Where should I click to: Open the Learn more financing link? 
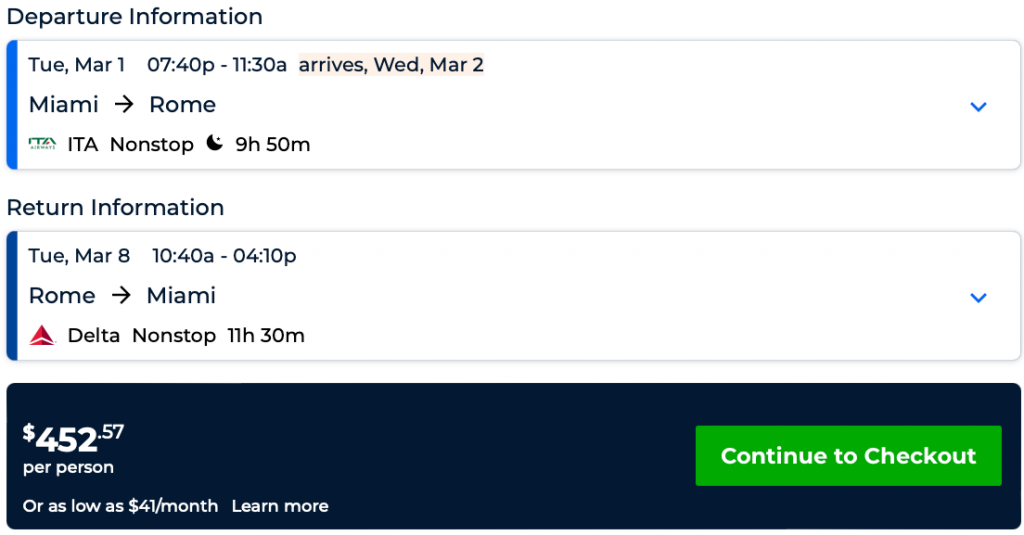[x=280, y=506]
